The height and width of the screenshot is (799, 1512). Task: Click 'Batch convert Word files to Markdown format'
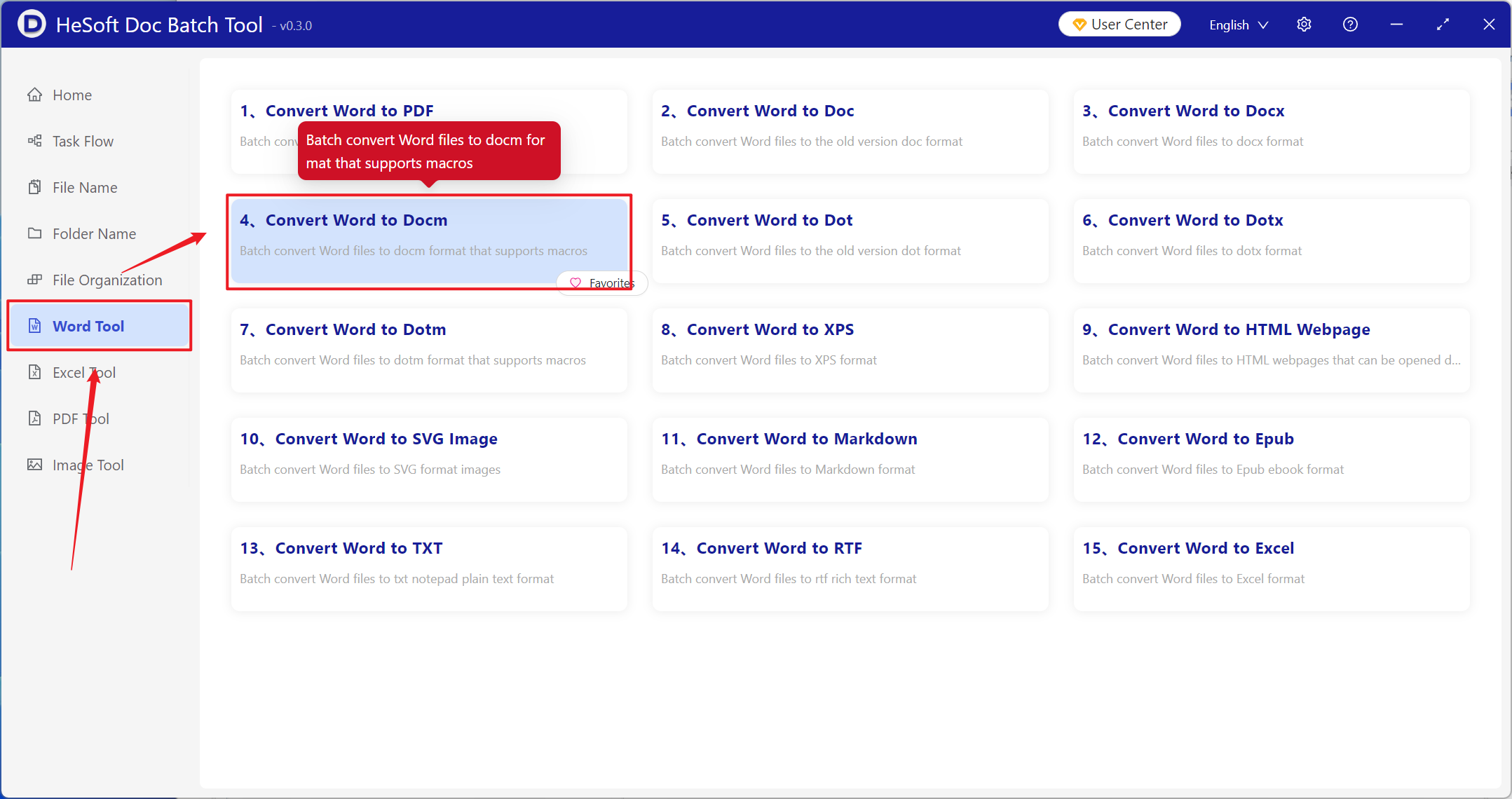pyautogui.click(x=788, y=470)
